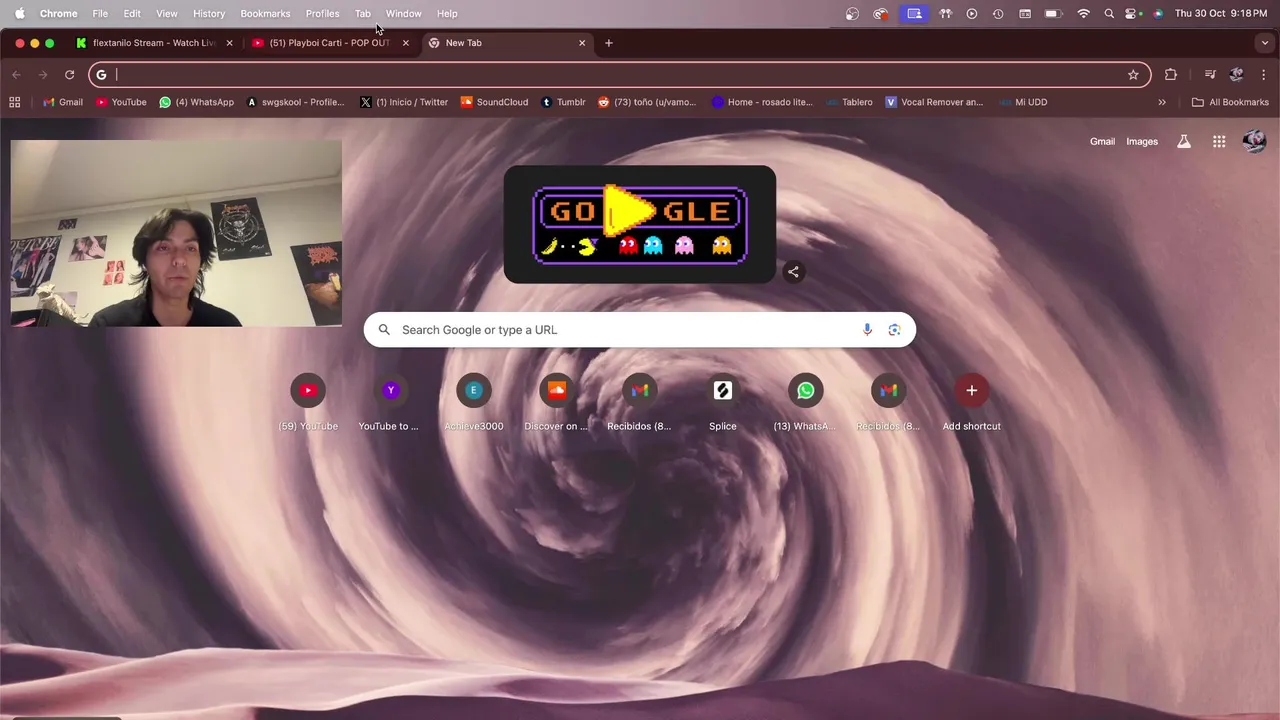
Task: Open Google account avatar on page
Action: 1254,141
